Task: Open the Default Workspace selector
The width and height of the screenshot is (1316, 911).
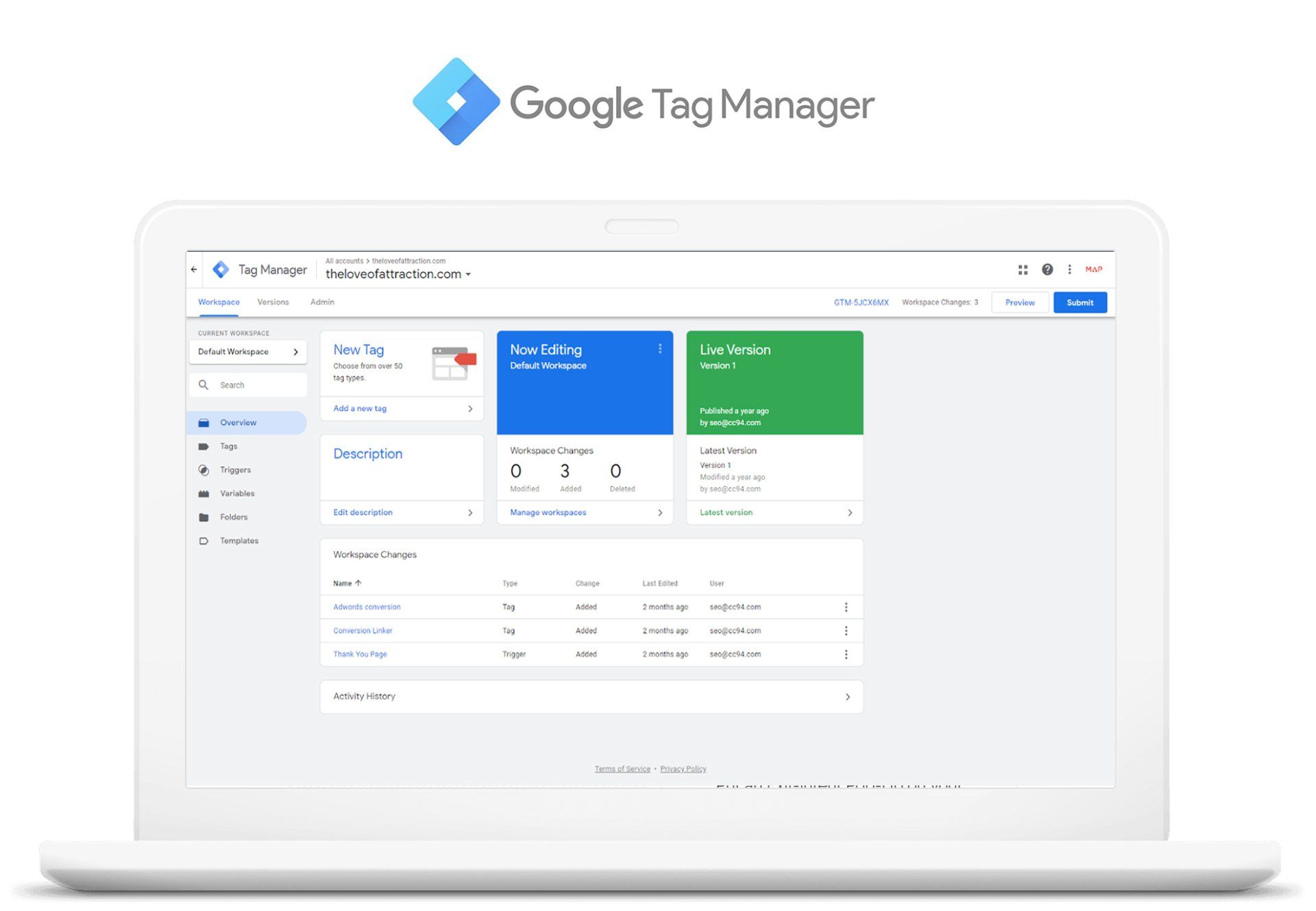Action: (x=248, y=352)
